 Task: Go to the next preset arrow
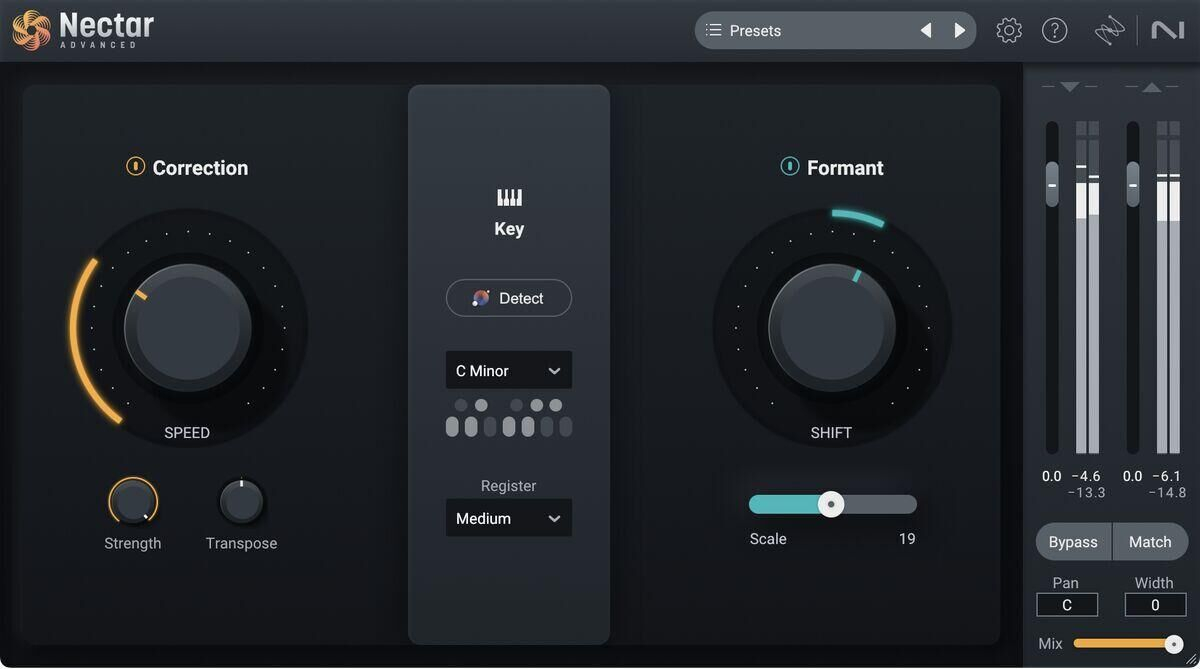click(x=960, y=31)
